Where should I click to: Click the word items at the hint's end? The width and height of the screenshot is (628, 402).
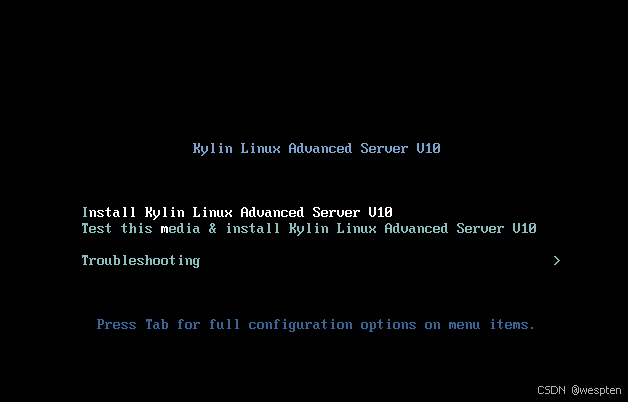[512, 324]
